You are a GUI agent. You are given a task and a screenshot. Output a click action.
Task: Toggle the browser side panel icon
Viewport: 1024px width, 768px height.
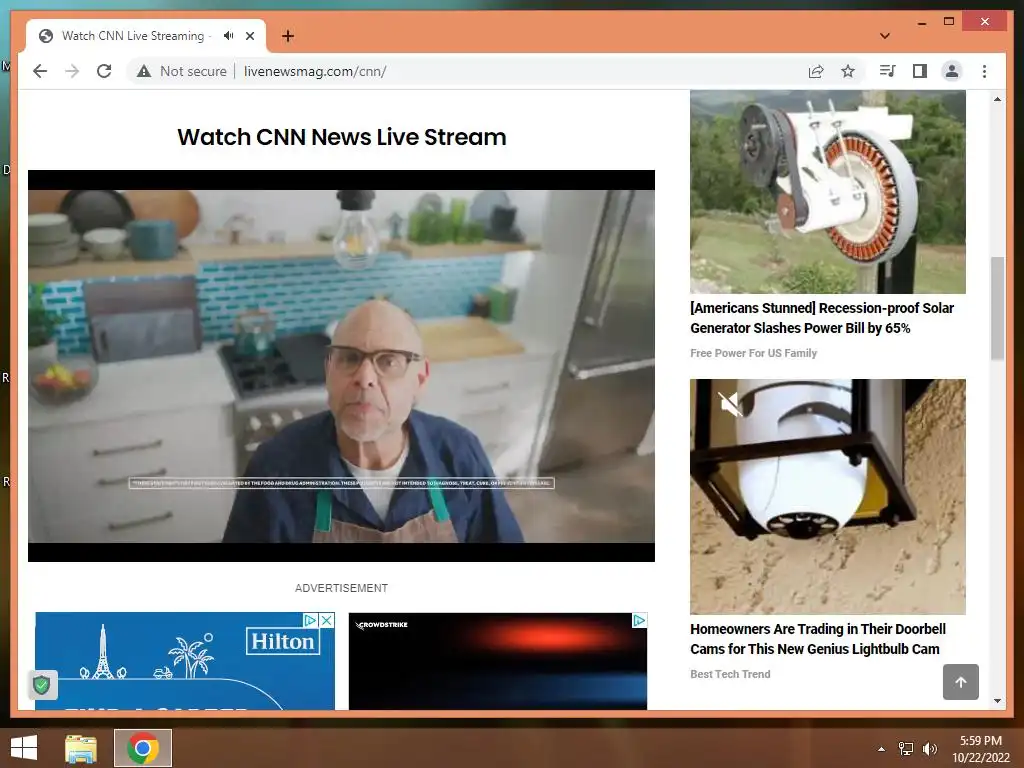pyautogui.click(x=920, y=71)
